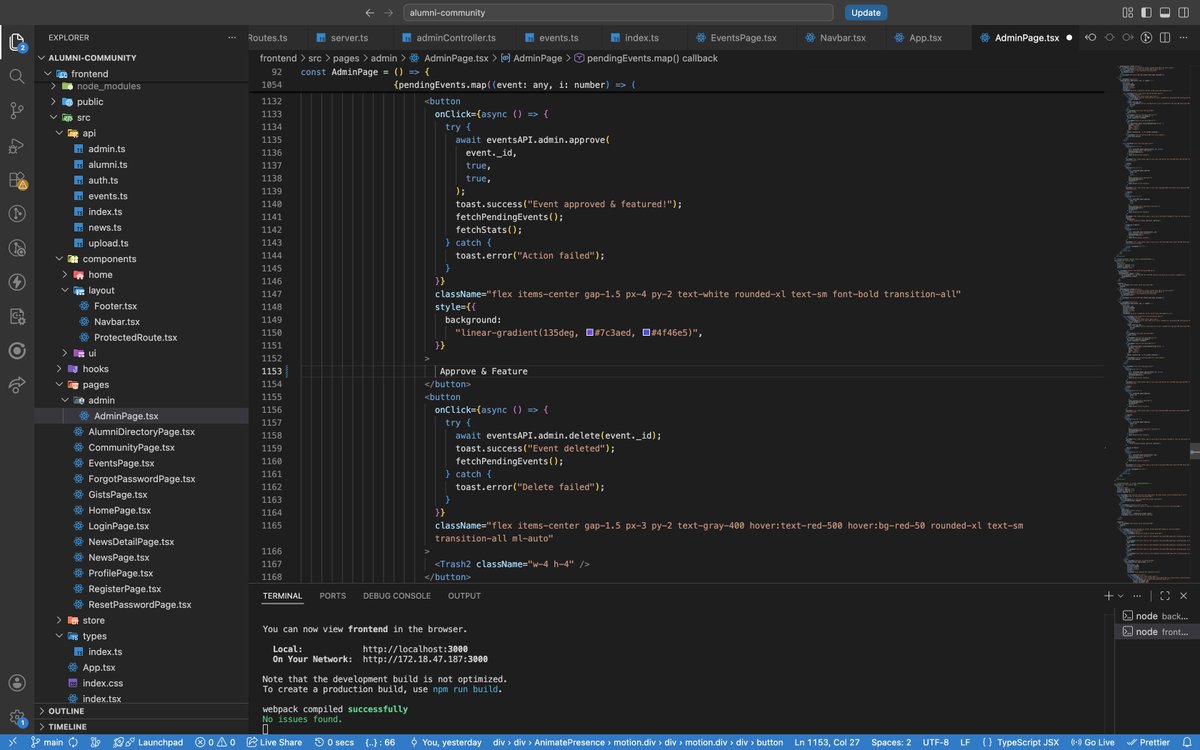Open the Manage gear icon
This screenshot has height=750, width=1200.
[x=17, y=717]
